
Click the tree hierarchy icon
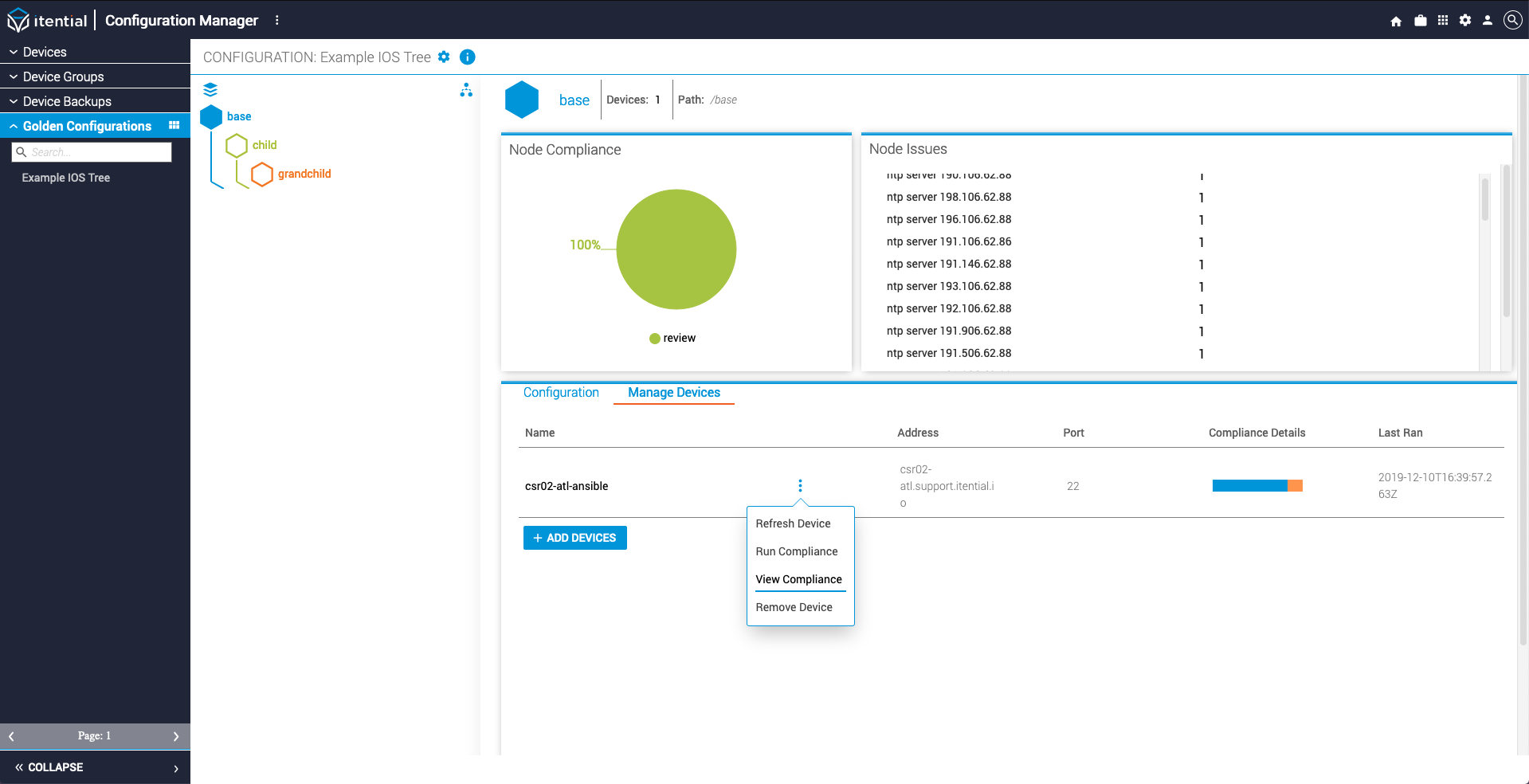click(x=466, y=90)
